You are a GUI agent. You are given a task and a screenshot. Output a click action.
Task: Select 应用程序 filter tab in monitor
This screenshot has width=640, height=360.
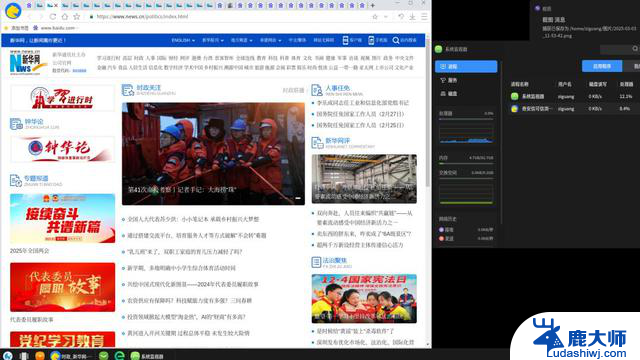[602, 66]
